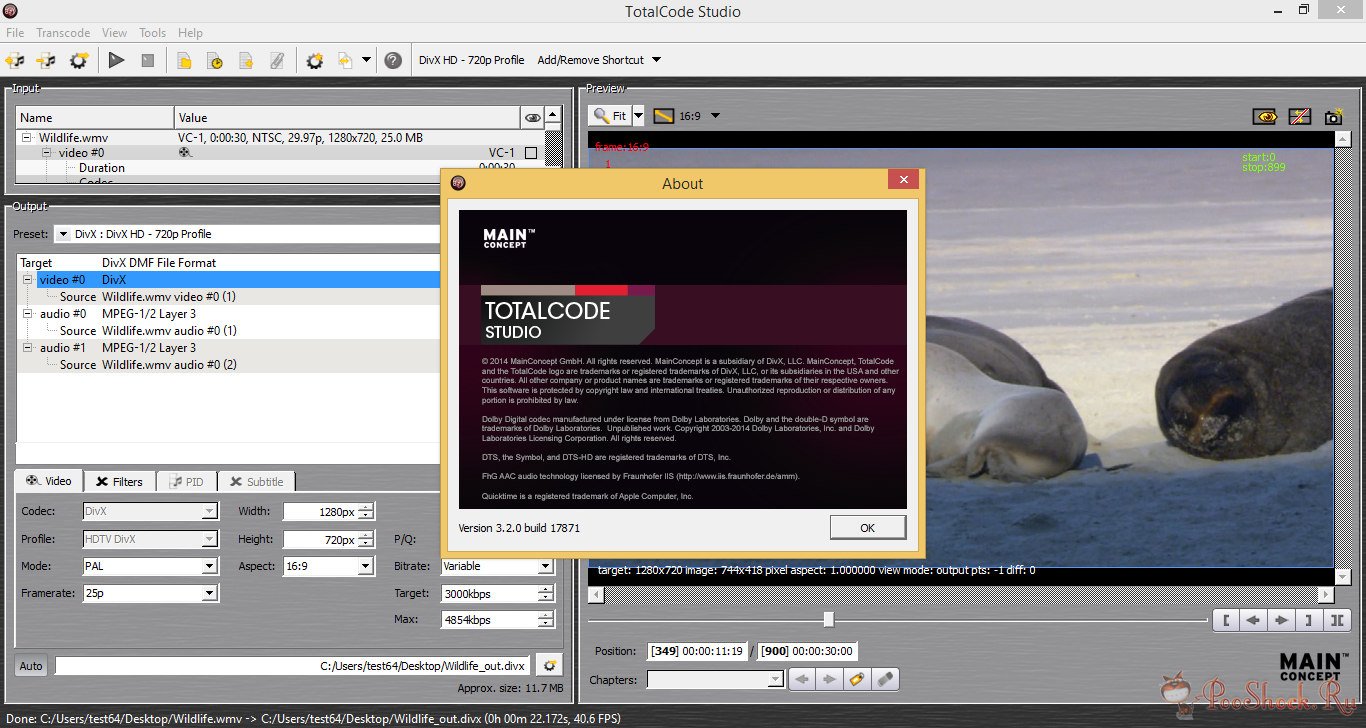Image resolution: width=1366 pixels, height=728 pixels.
Task: Switch to the Filters tab
Action: tap(119, 481)
